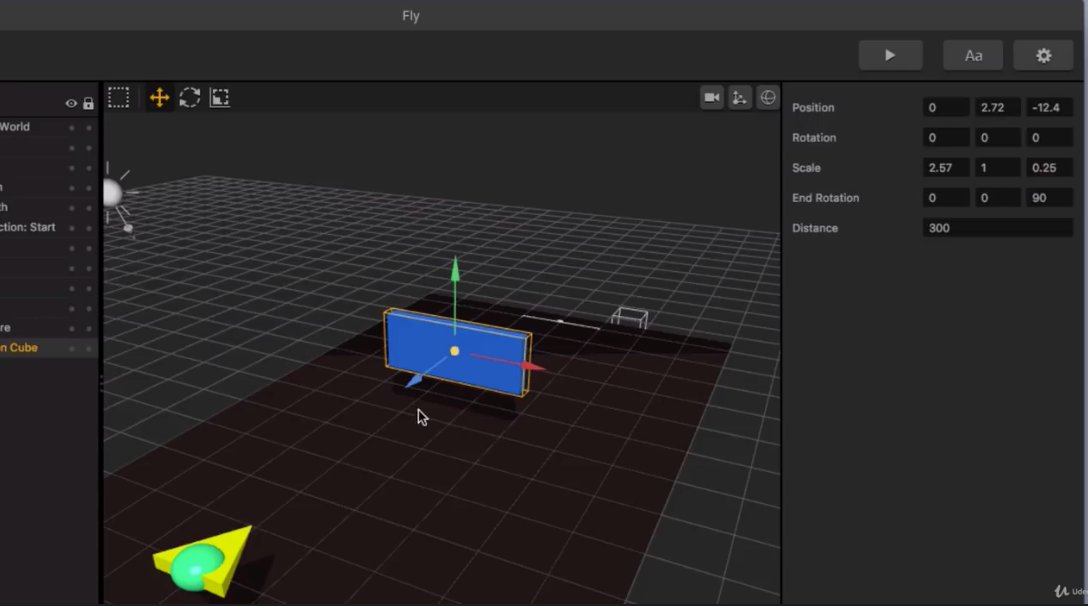Click the Aa text button at the top
1088x606 pixels.
[972, 55]
